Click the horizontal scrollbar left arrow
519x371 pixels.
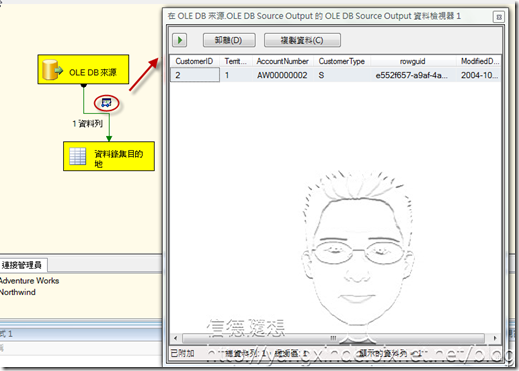(175, 338)
